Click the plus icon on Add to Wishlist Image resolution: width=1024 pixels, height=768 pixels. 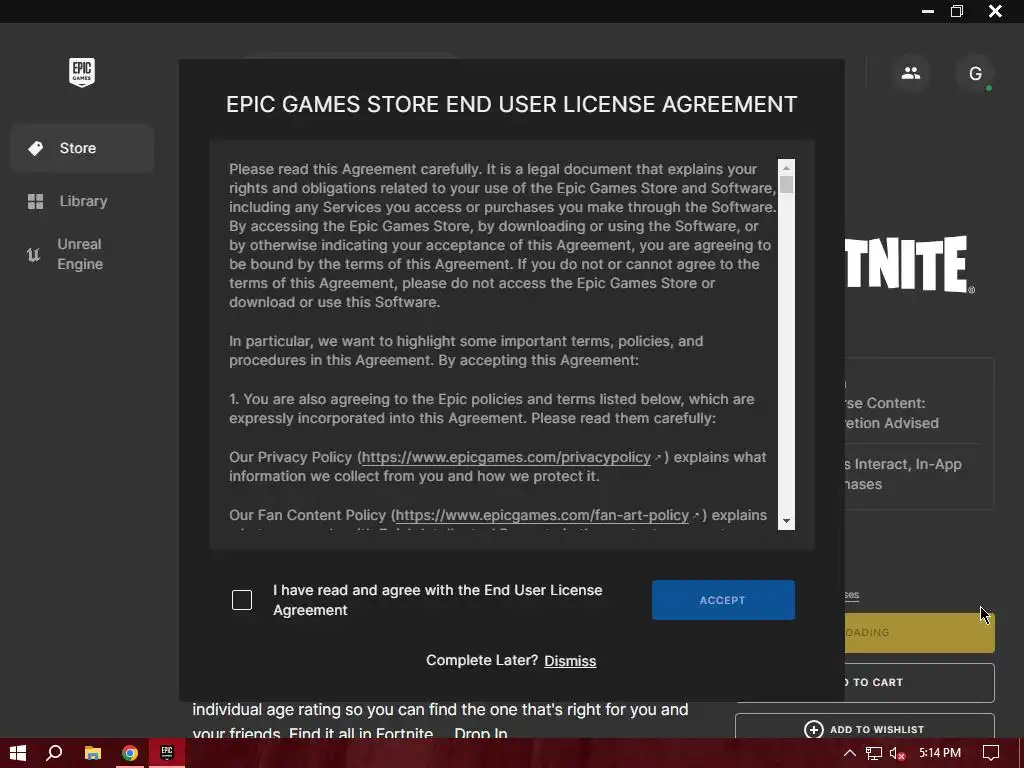coord(813,729)
